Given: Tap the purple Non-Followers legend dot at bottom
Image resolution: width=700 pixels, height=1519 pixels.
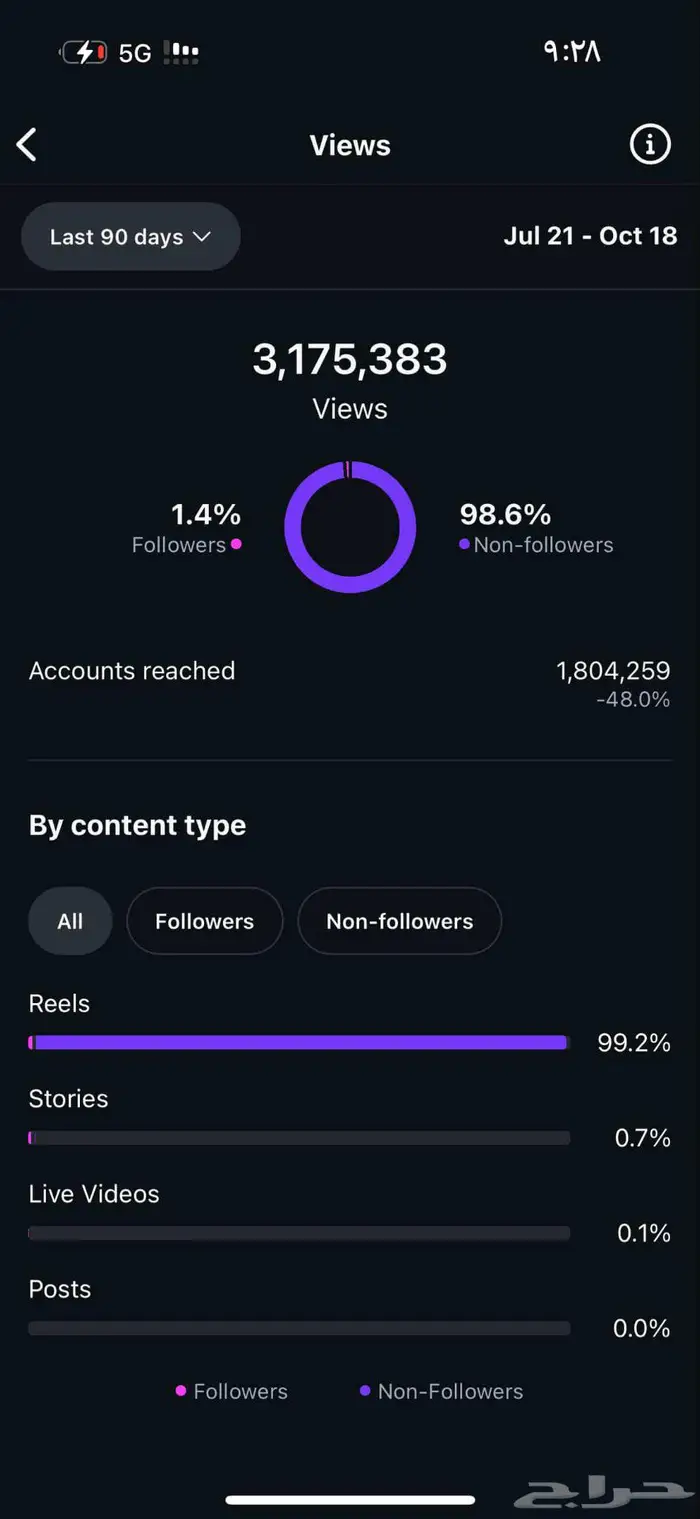Looking at the screenshot, I should [365, 1391].
